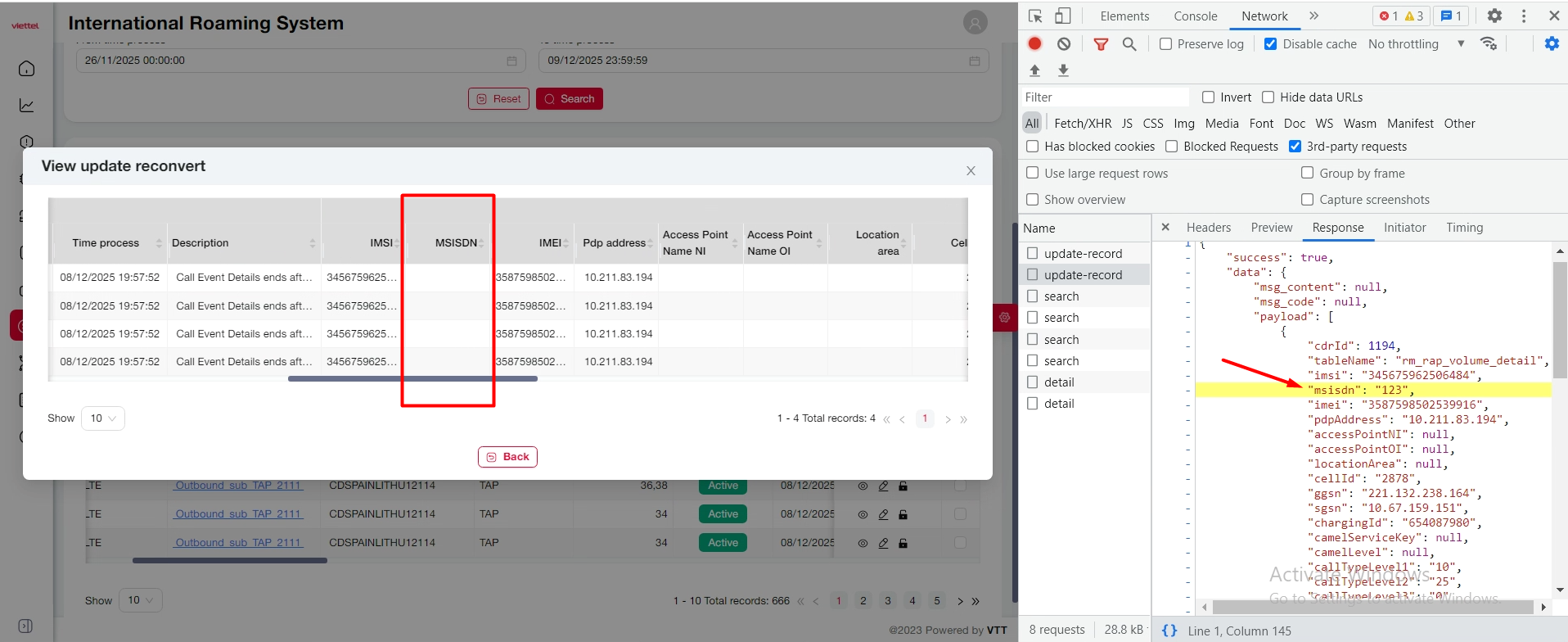
Task: Click the user avatar icon
Action: pyautogui.click(x=975, y=23)
